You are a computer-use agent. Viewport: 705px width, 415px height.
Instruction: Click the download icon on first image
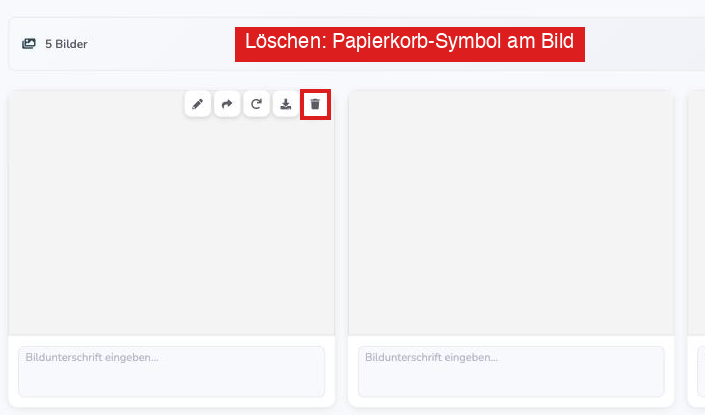pos(286,104)
